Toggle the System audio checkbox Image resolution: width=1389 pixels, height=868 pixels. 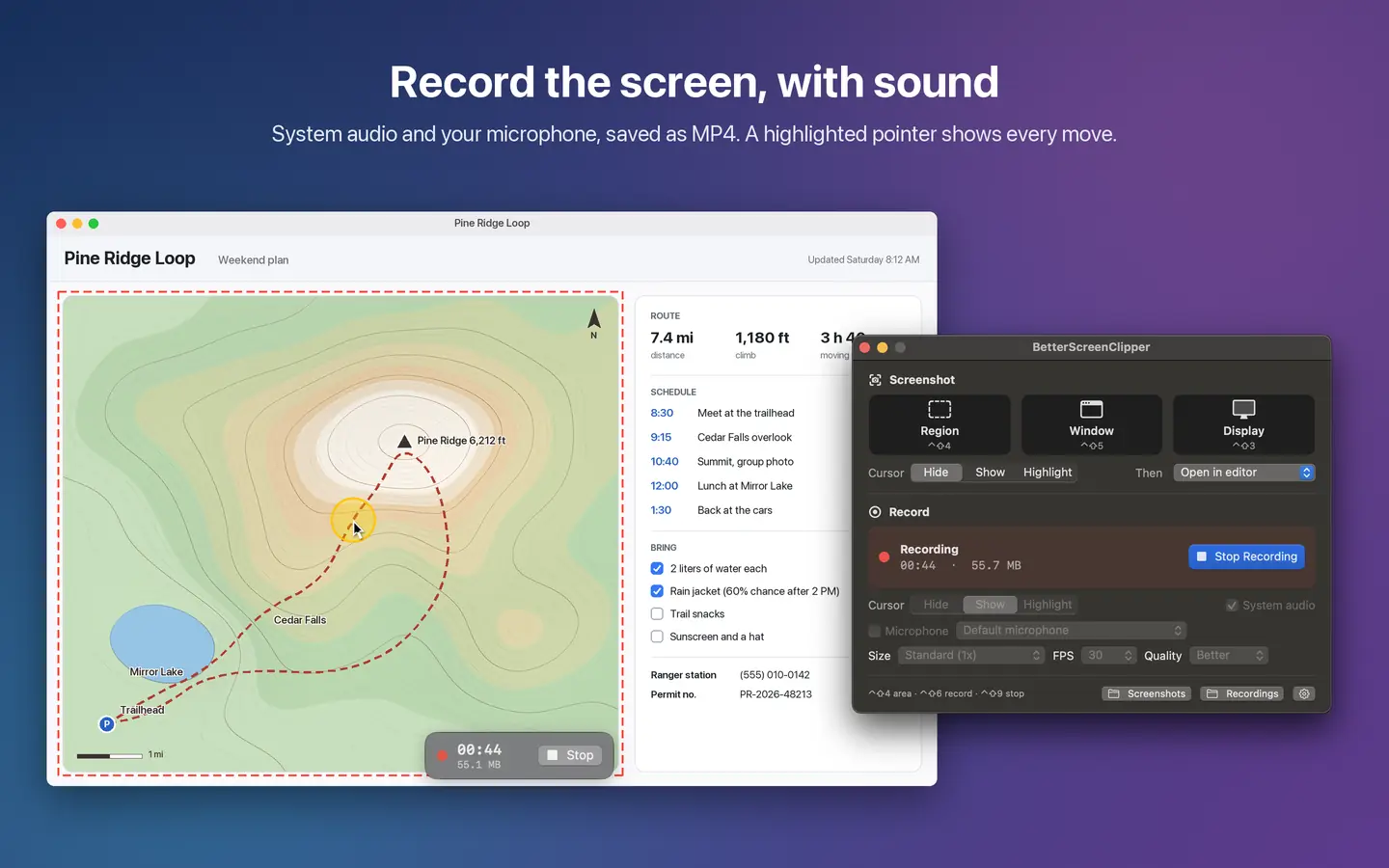[x=1232, y=606]
